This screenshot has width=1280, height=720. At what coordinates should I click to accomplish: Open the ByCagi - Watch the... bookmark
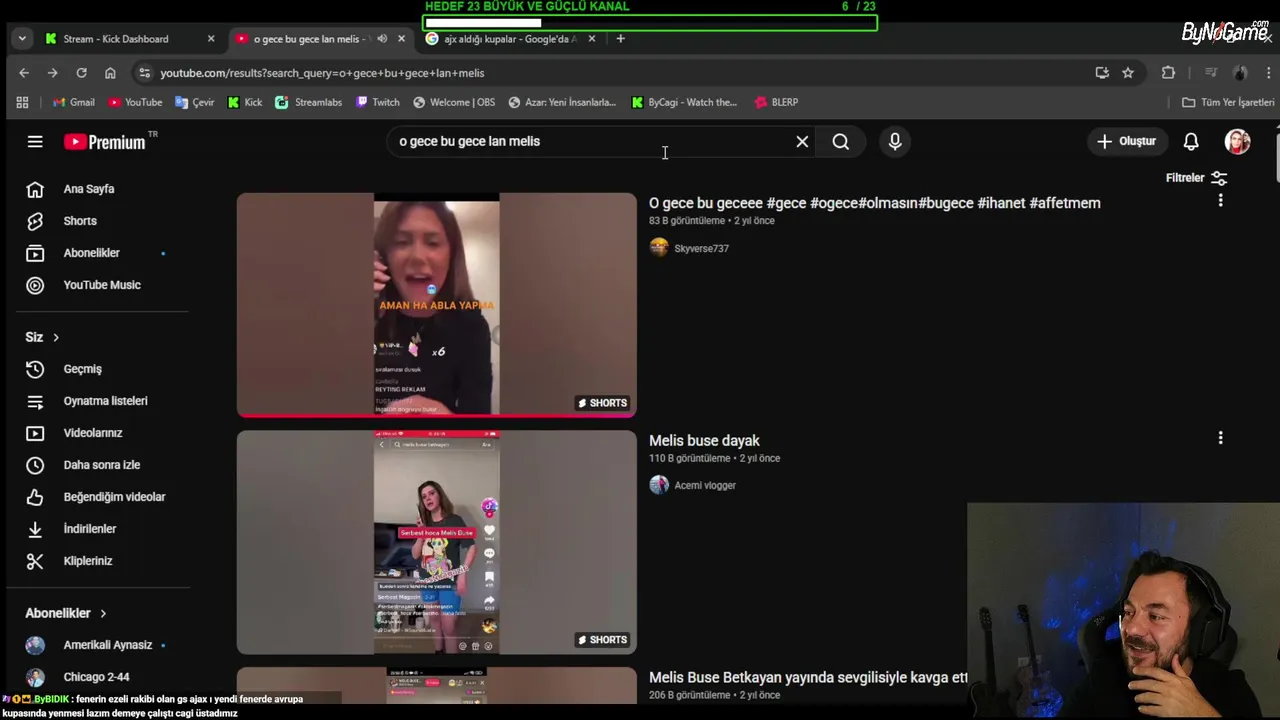pyautogui.click(x=684, y=102)
